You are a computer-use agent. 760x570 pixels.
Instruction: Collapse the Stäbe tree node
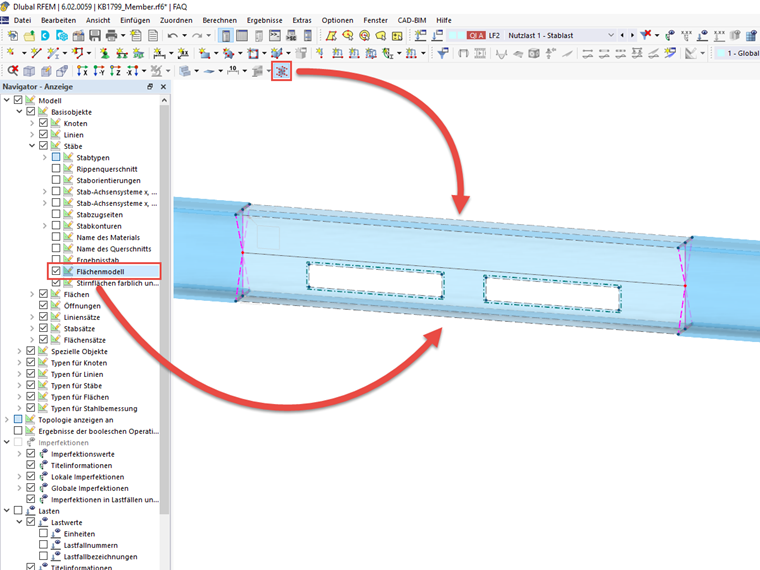pos(32,146)
